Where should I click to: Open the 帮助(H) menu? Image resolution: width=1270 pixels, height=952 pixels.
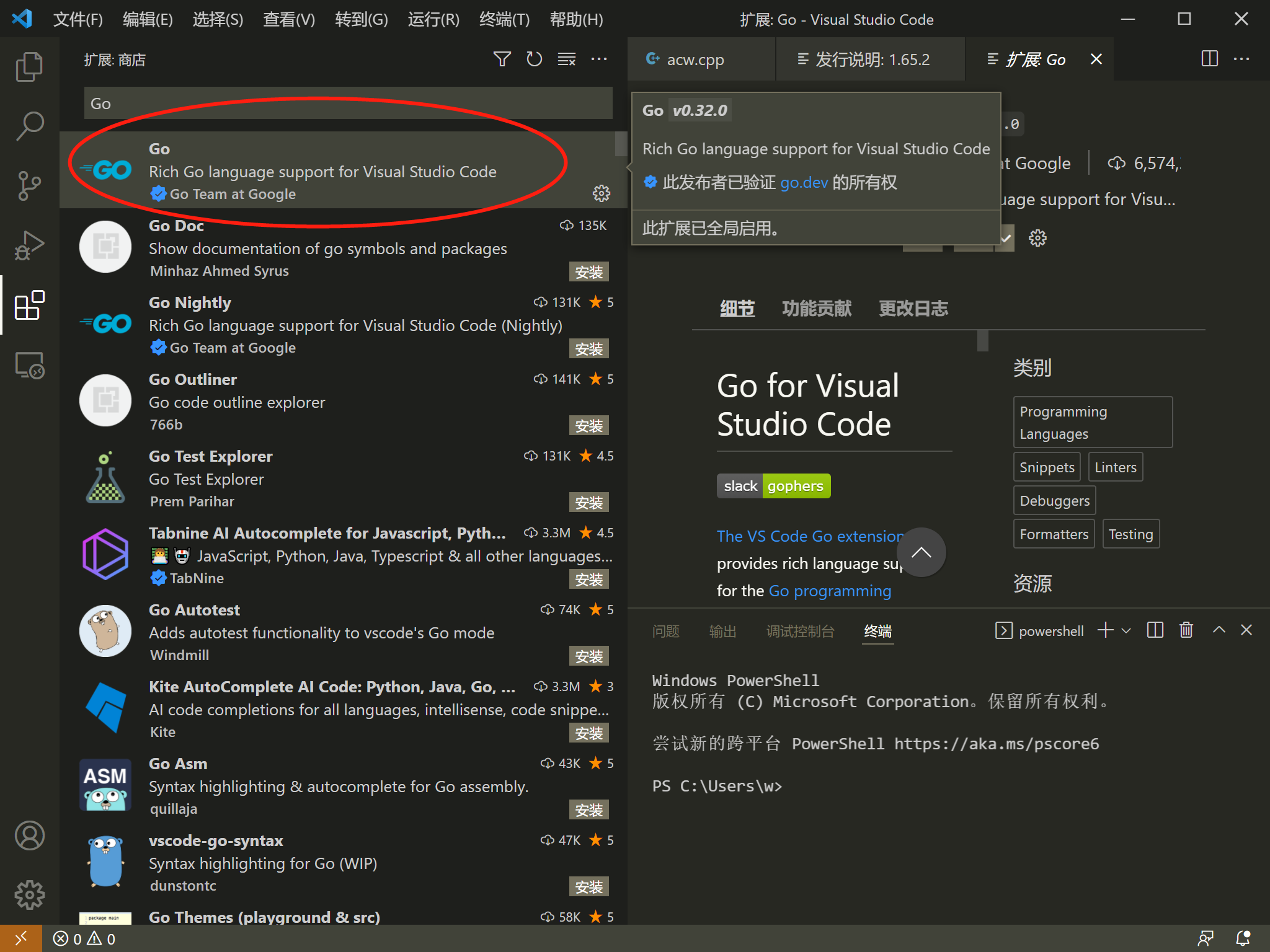point(576,19)
